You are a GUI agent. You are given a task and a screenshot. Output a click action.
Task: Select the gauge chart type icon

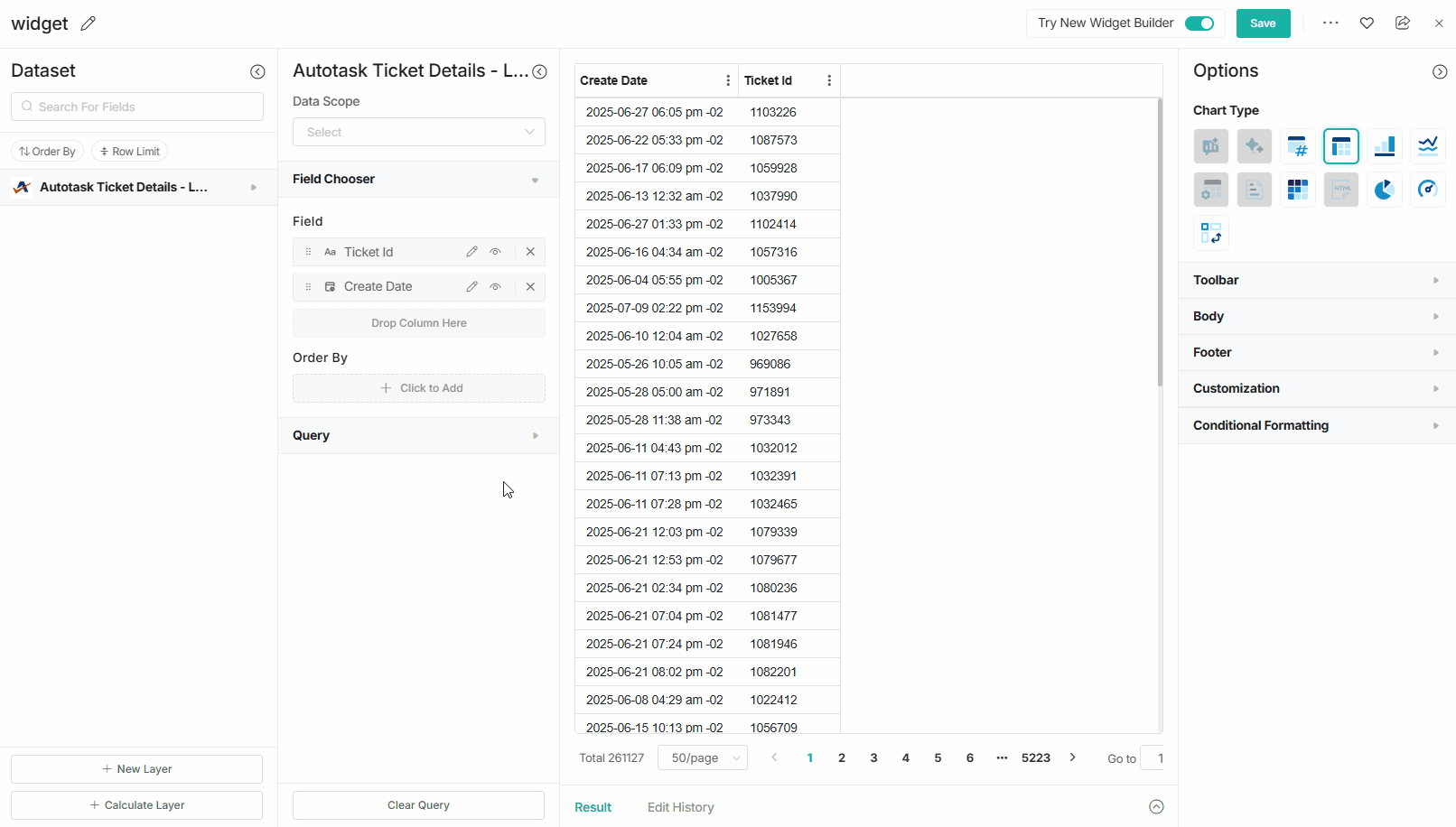(x=1427, y=190)
